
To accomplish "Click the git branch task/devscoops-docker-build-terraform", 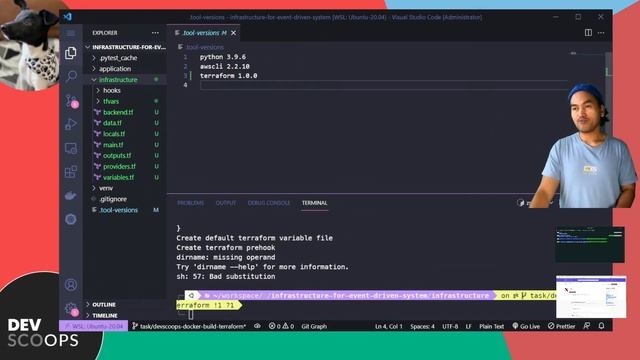I will coord(189,326).
